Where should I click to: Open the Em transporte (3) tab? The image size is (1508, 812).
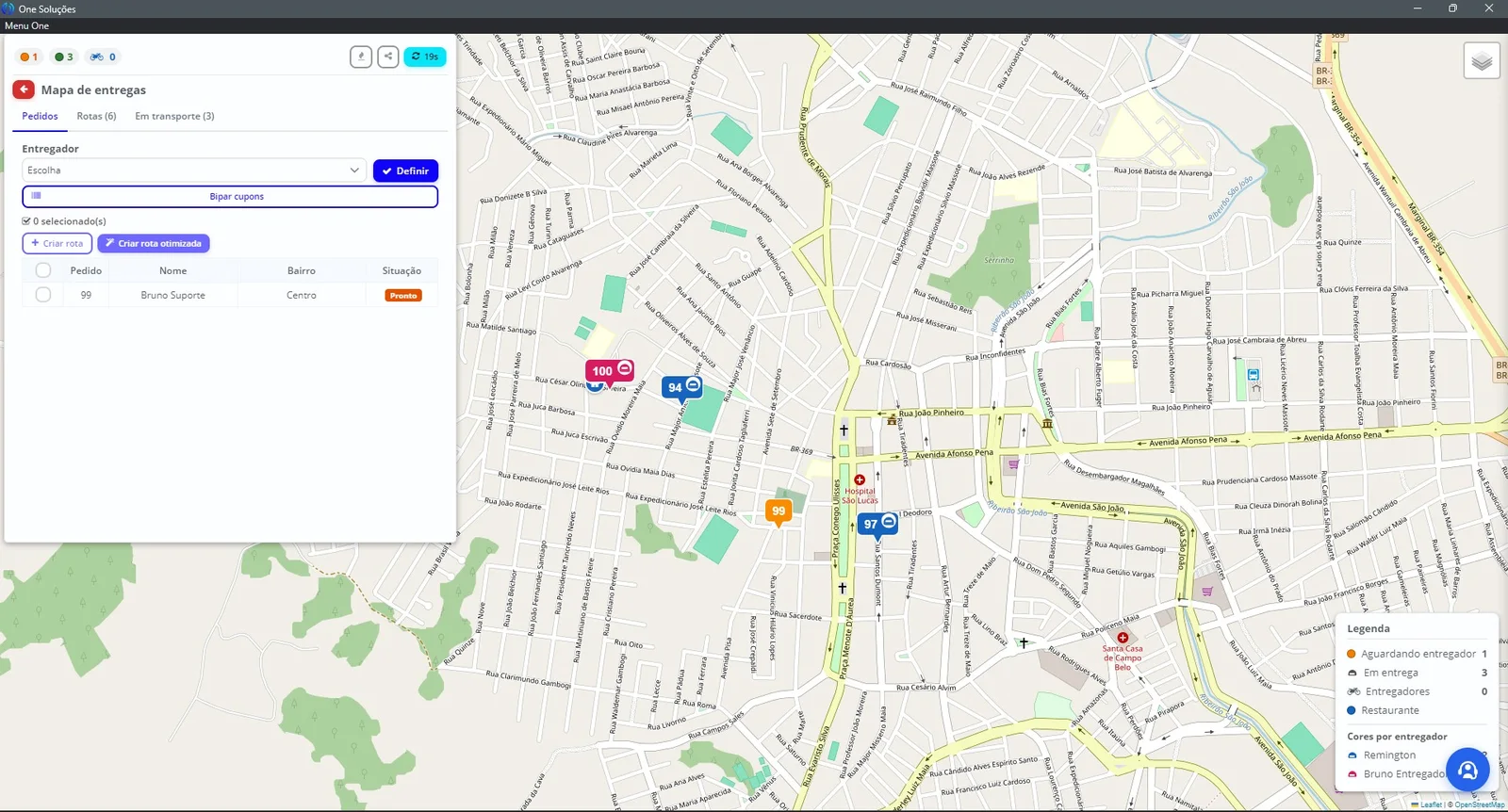click(174, 116)
